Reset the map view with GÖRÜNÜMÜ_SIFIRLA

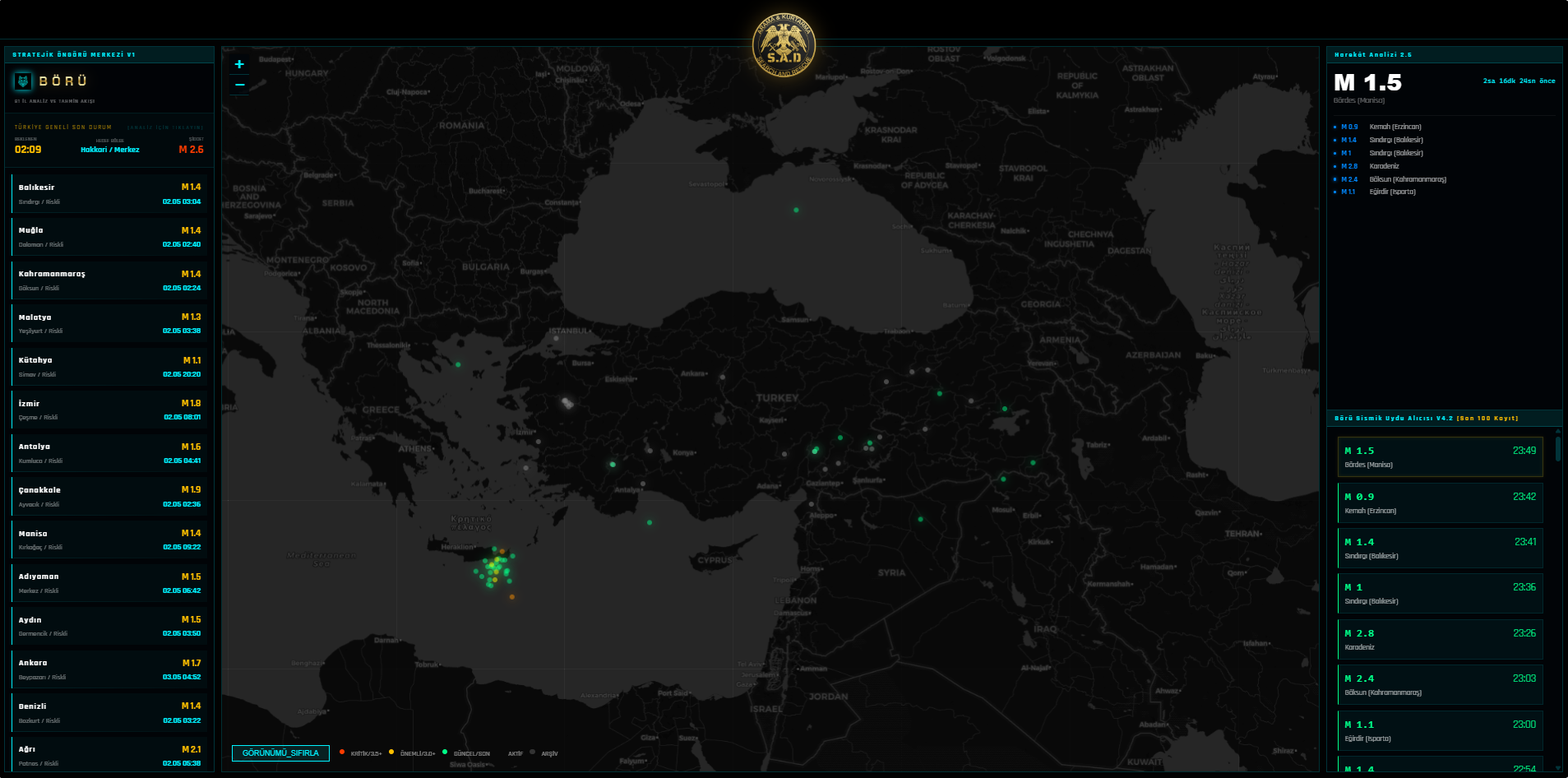point(280,753)
